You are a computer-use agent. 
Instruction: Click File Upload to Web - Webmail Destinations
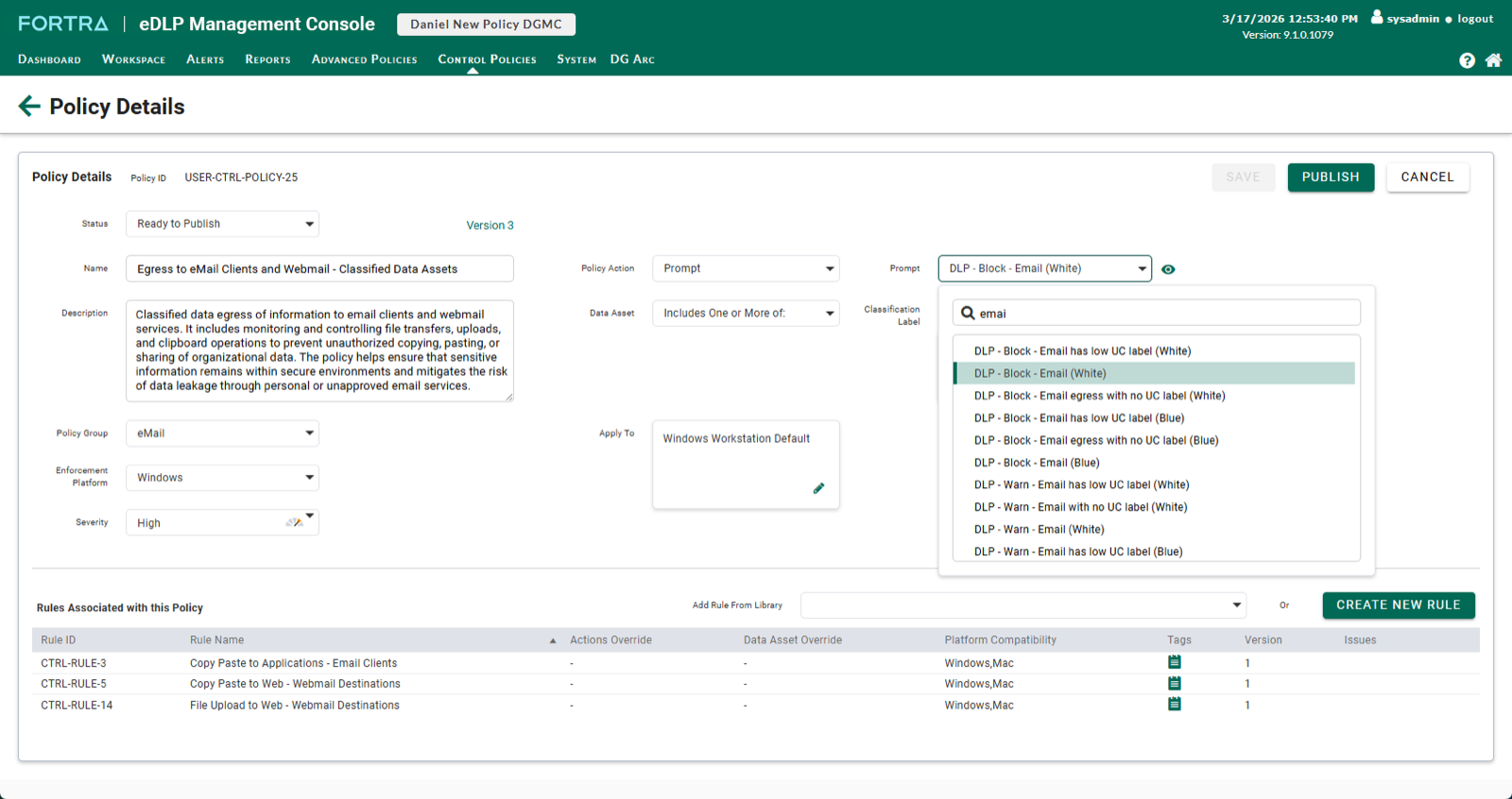(295, 705)
